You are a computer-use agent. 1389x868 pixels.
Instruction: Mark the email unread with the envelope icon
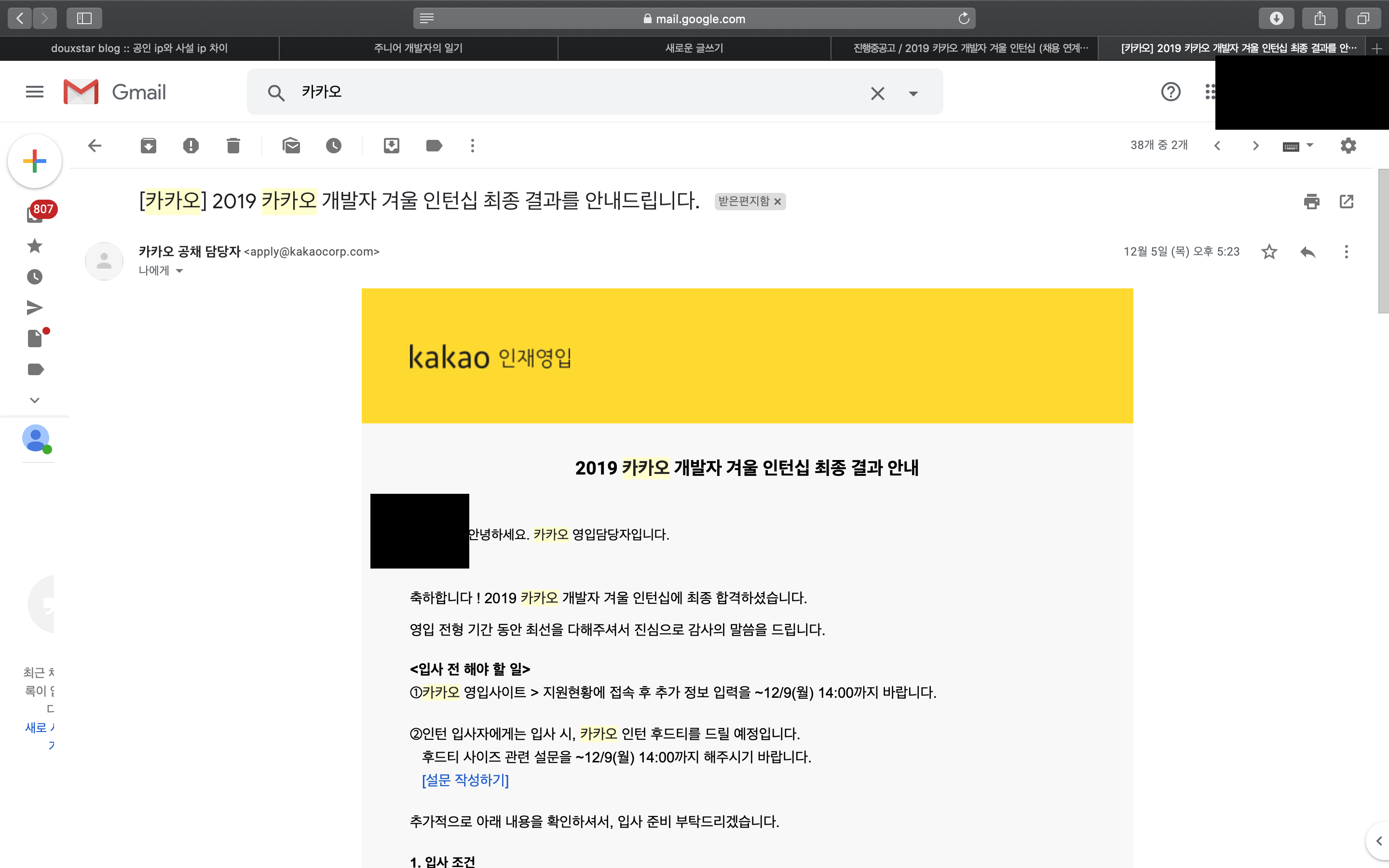291,146
